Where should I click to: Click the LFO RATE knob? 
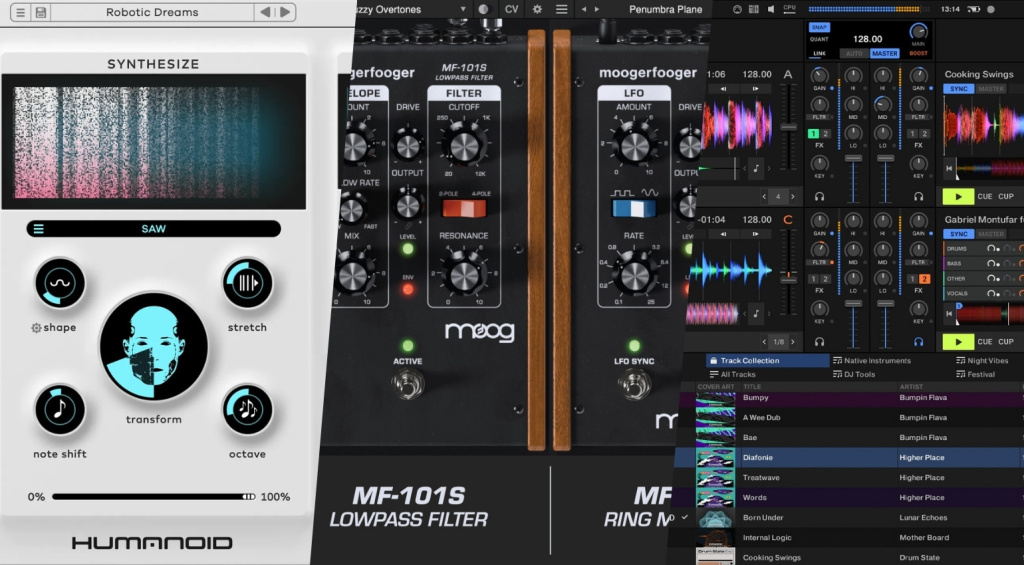[x=634, y=274]
